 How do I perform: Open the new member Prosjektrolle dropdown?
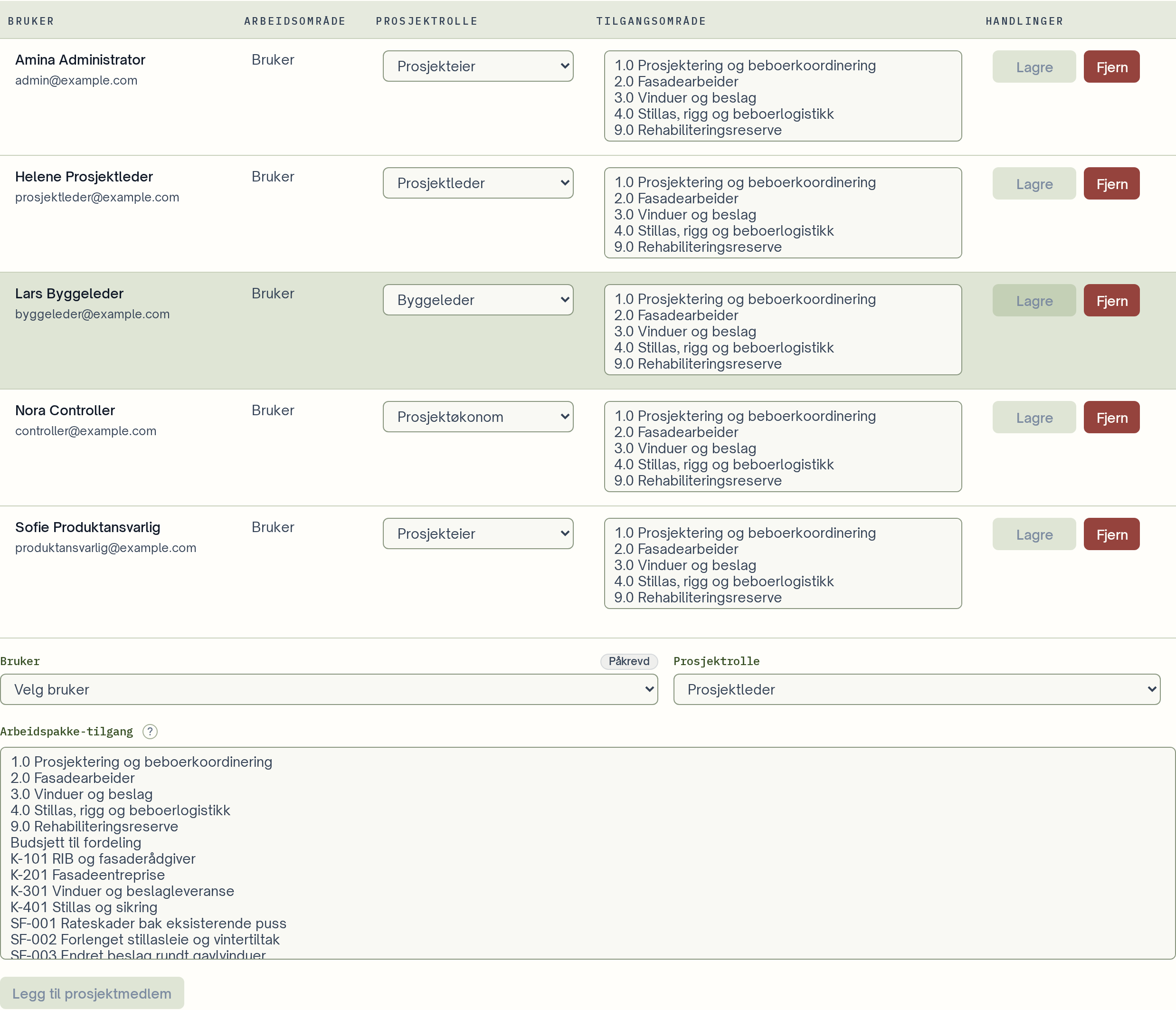[917, 690]
